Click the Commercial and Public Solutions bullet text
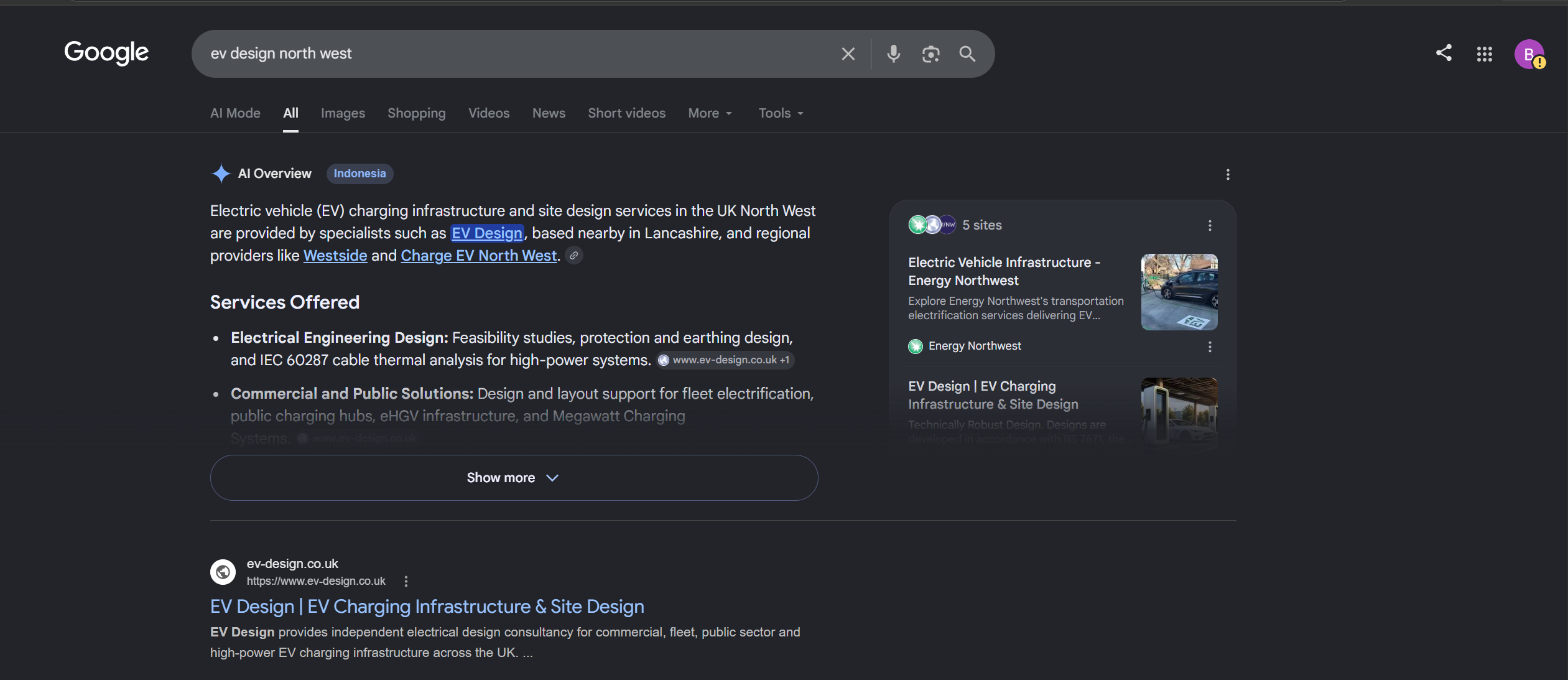Viewport: 1568px width, 680px height. click(522, 416)
